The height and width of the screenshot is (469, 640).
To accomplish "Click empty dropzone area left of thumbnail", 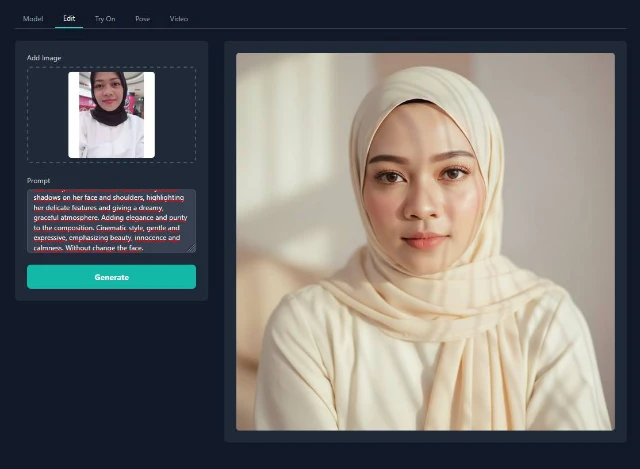I will pyautogui.click(x=47, y=115).
